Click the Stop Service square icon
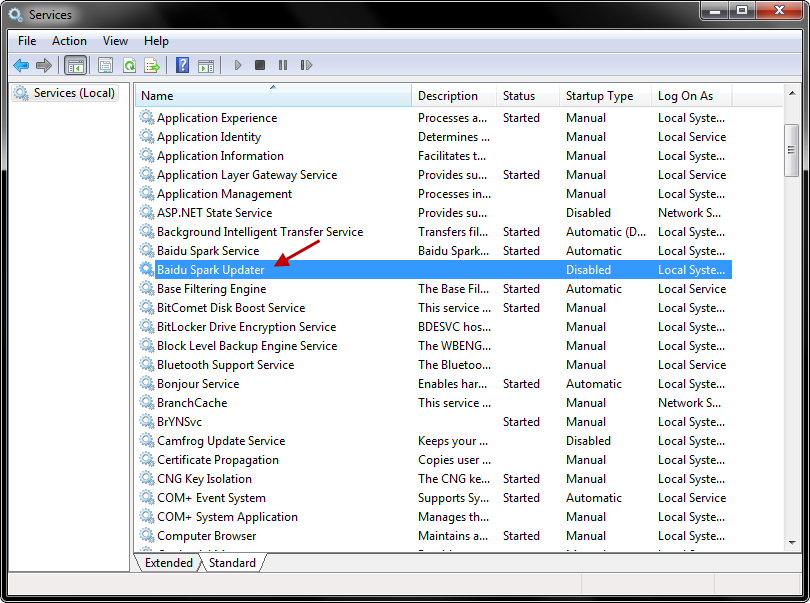The image size is (810, 603). tap(260, 65)
